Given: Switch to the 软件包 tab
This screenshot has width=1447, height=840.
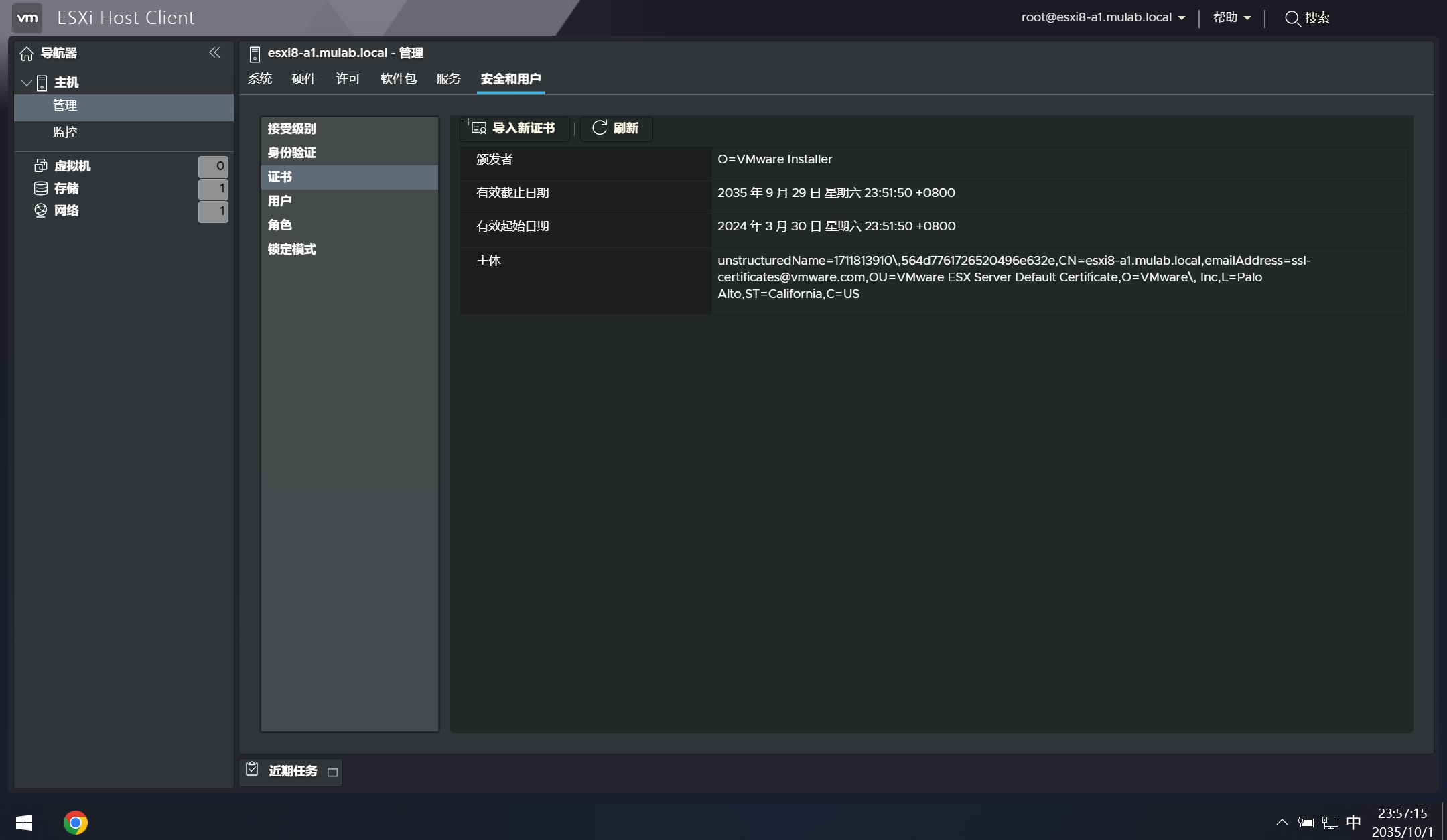Looking at the screenshot, I should (x=398, y=79).
